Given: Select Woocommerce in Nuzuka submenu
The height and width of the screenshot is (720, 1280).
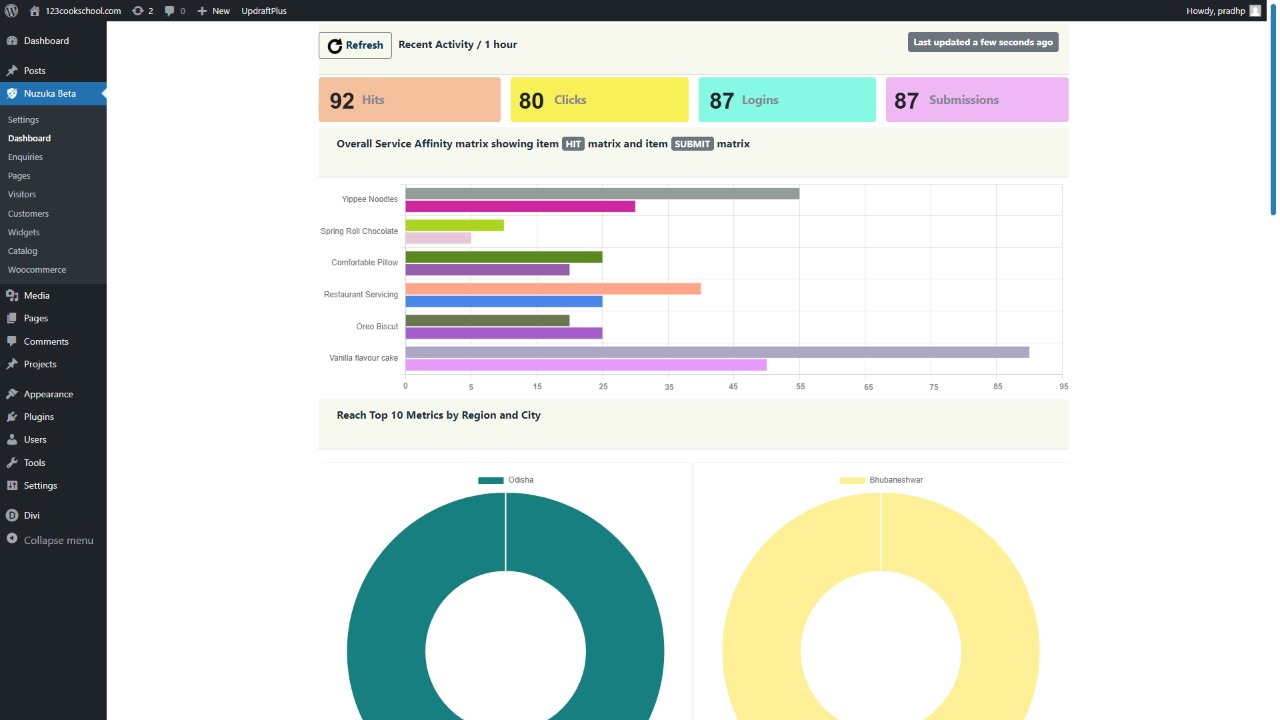Looking at the screenshot, I should pos(37,270).
